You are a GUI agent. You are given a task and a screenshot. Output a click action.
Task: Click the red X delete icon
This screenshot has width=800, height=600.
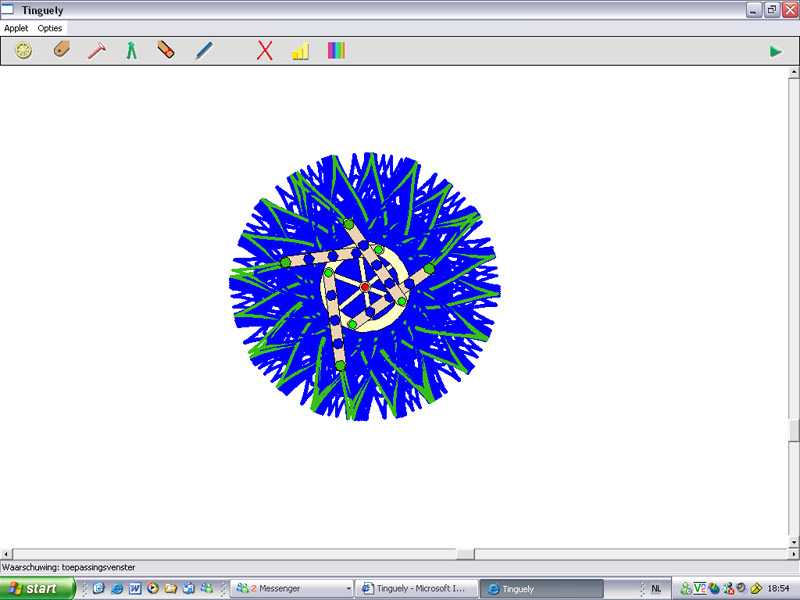coord(265,50)
